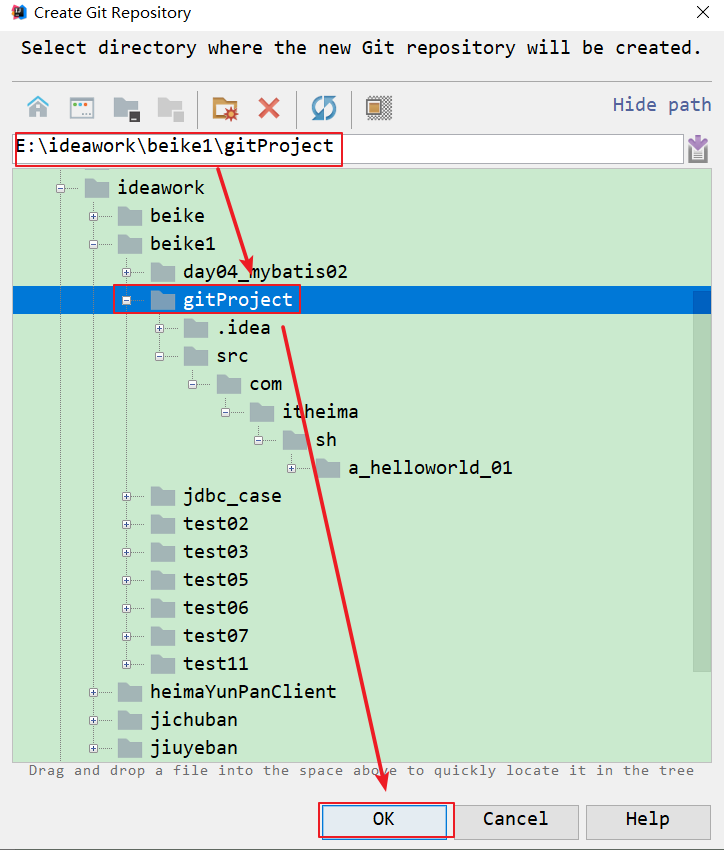The height and width of the screenshot is (850, 724).
Task: Click the Project directory icon
Action: click(x=126, y=107)
